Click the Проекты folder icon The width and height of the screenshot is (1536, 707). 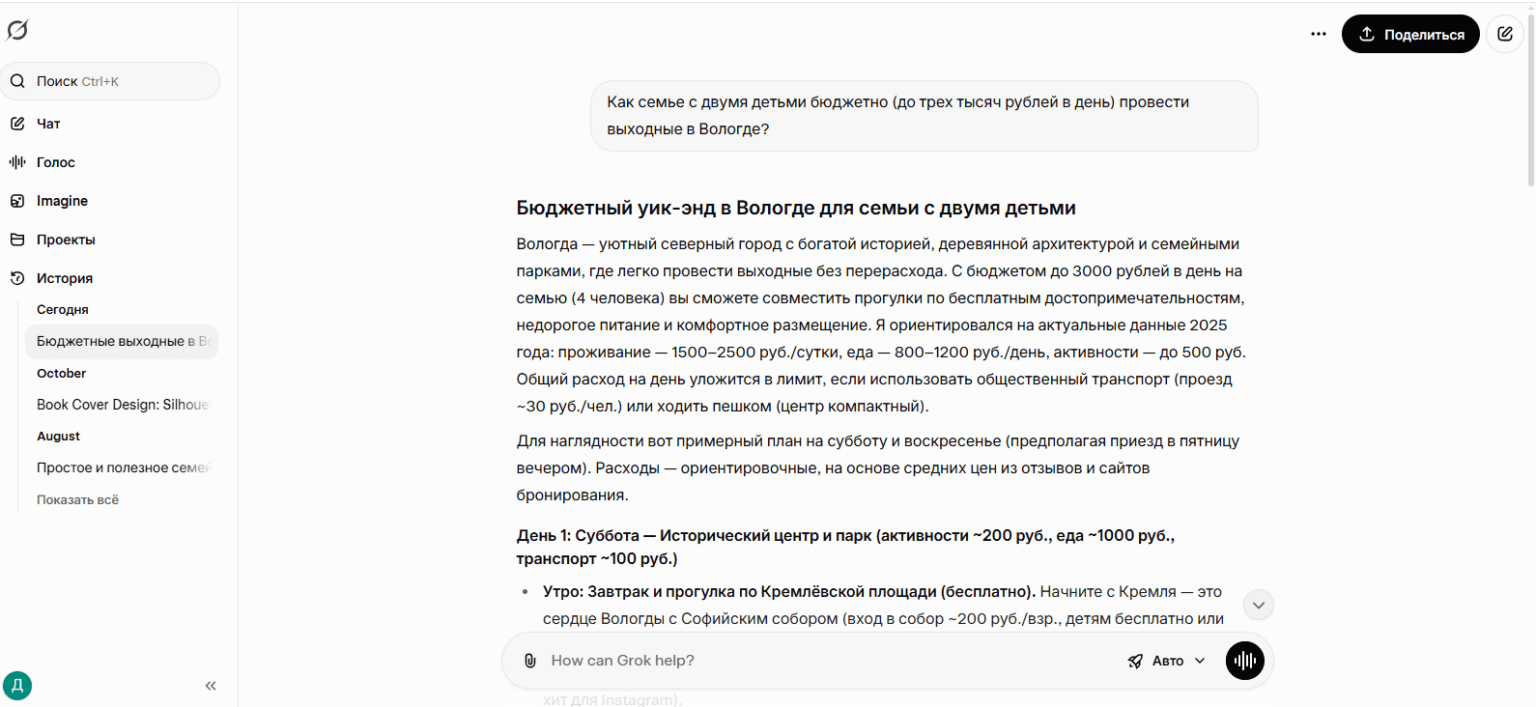17,240
